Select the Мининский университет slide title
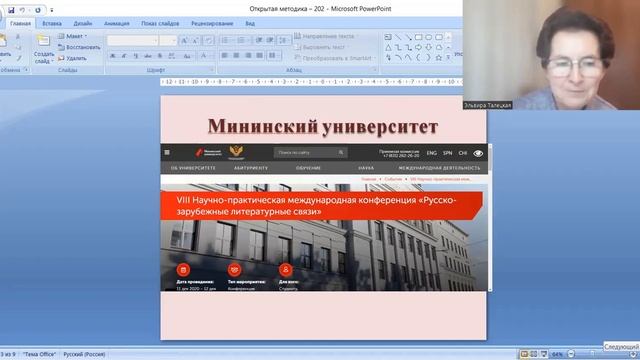640x360 pixels. coord(323,126)
